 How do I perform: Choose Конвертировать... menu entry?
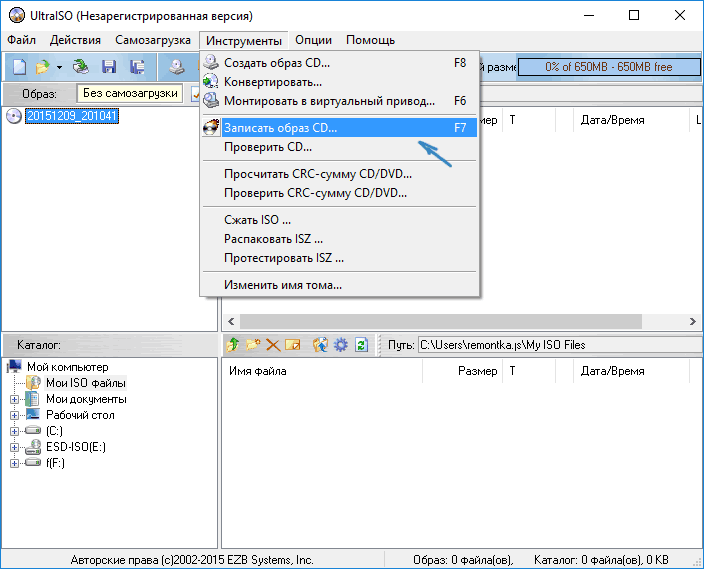coord(340,82)
